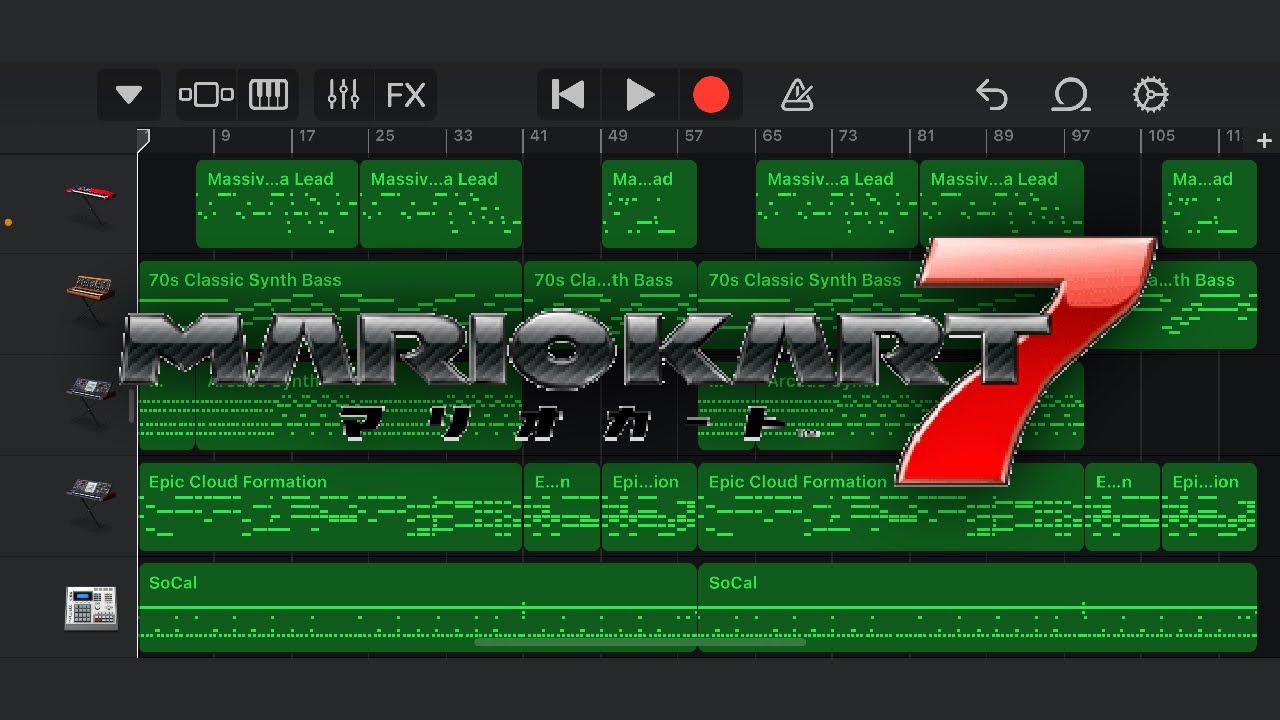Select E...n region at bar 41
Viewport: 1280px width, 720px height.
point(562,506)
